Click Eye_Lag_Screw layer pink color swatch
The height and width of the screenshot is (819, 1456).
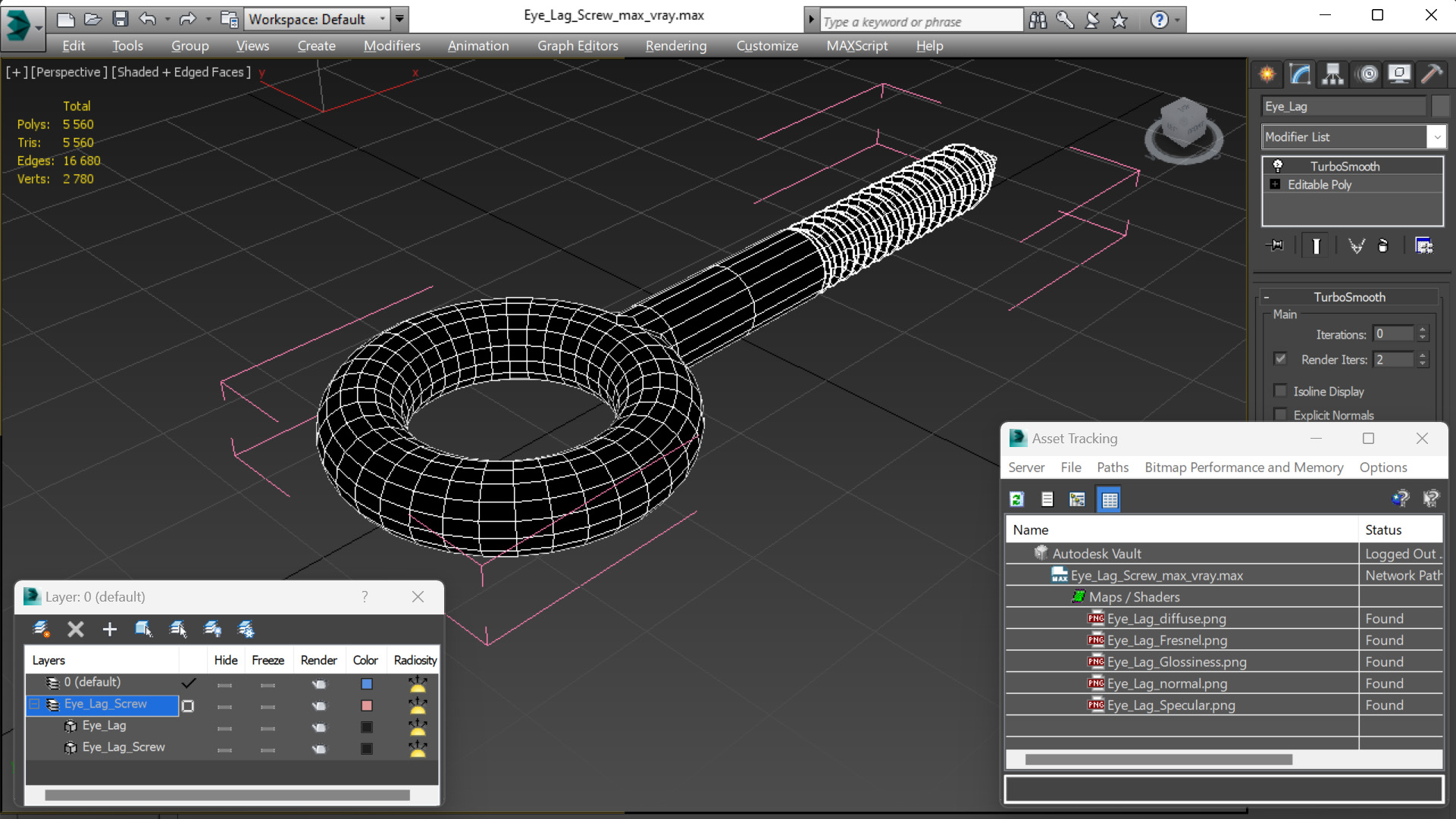click(367, 705)
